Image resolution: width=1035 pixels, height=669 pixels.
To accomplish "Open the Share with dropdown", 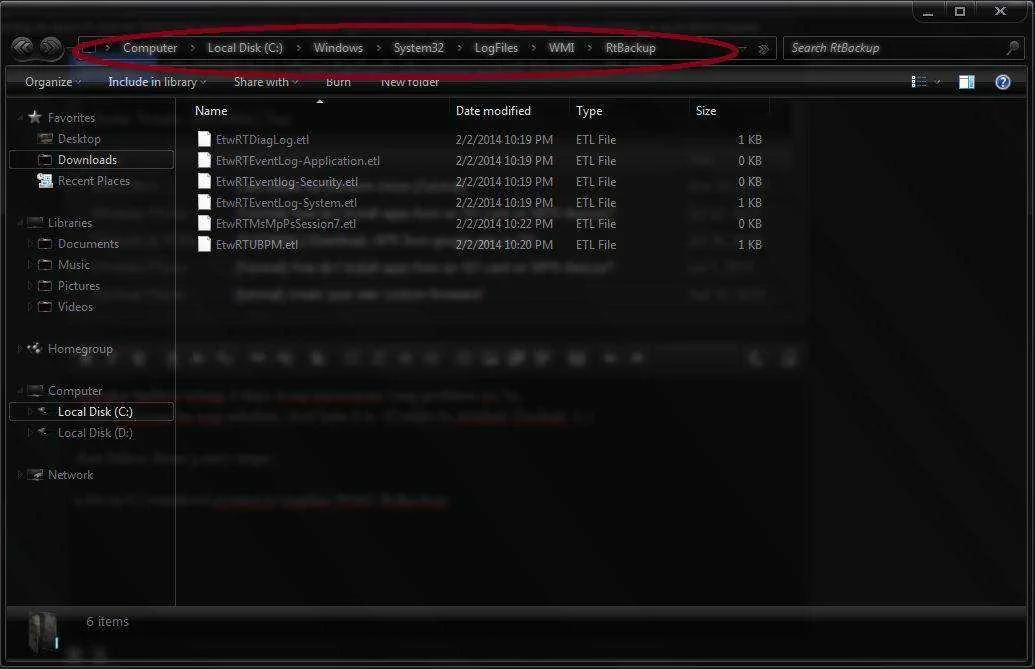I will click(266, 82).
